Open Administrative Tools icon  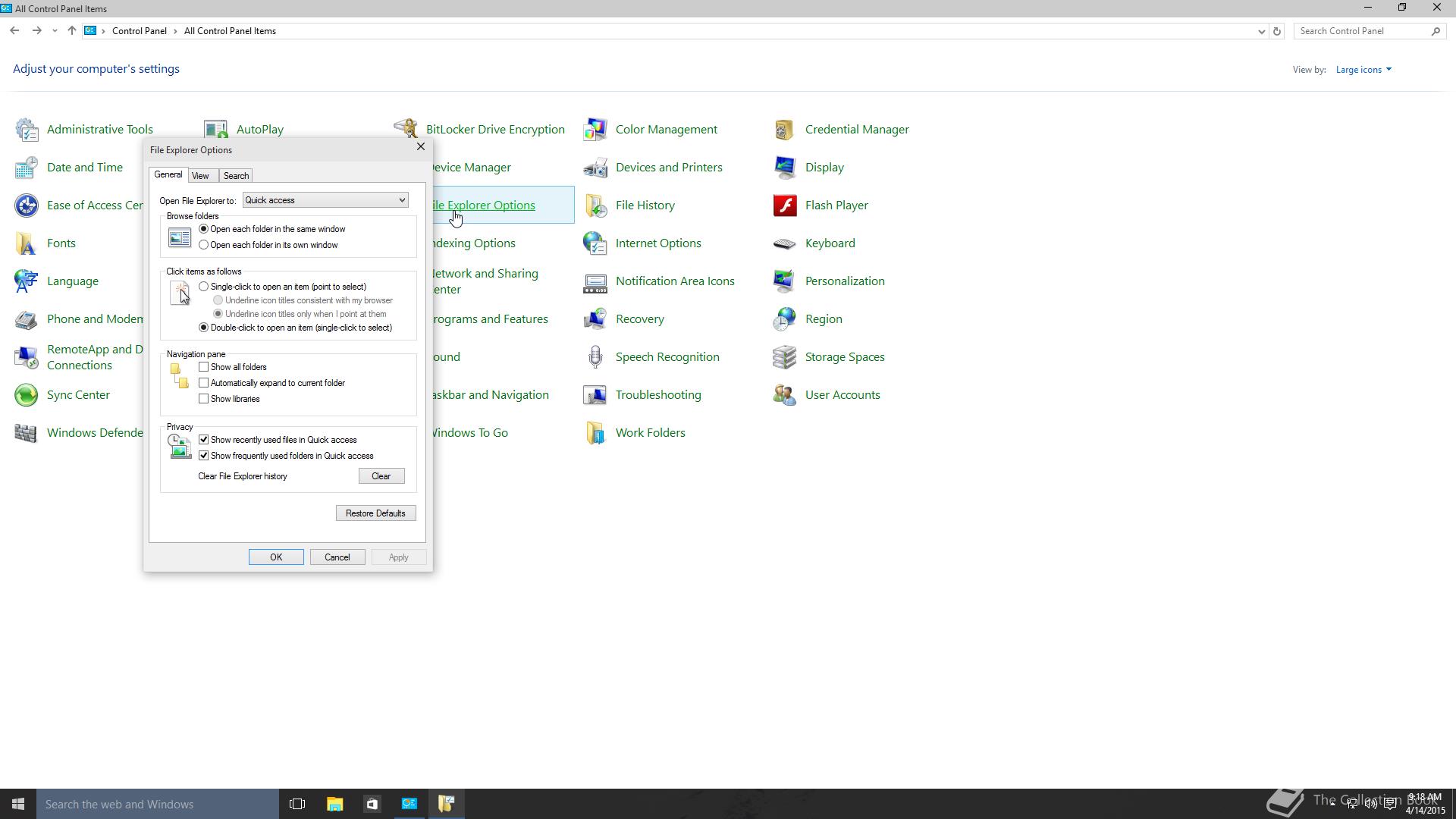[27, 130]
